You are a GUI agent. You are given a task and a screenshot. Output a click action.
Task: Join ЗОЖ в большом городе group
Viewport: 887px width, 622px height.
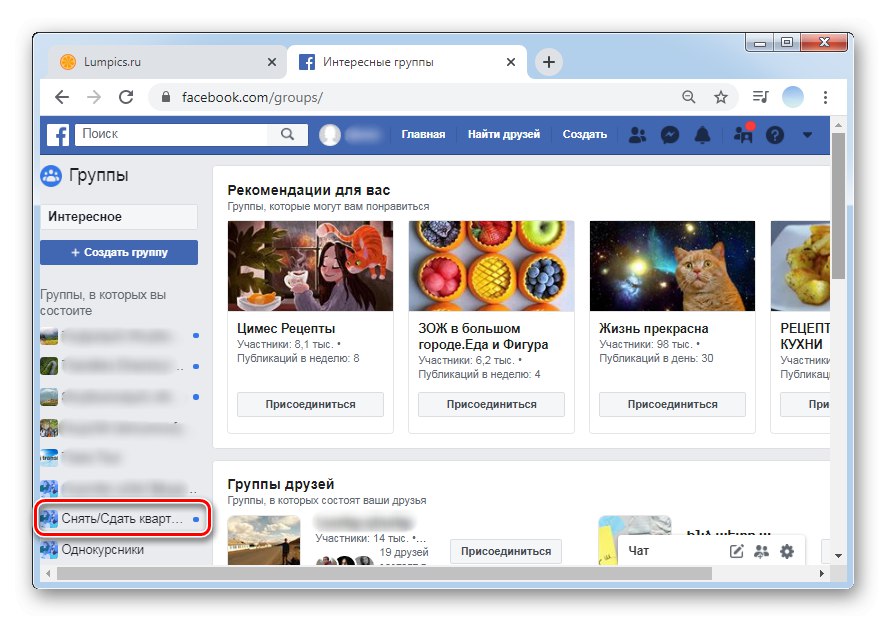click(491, 404)
